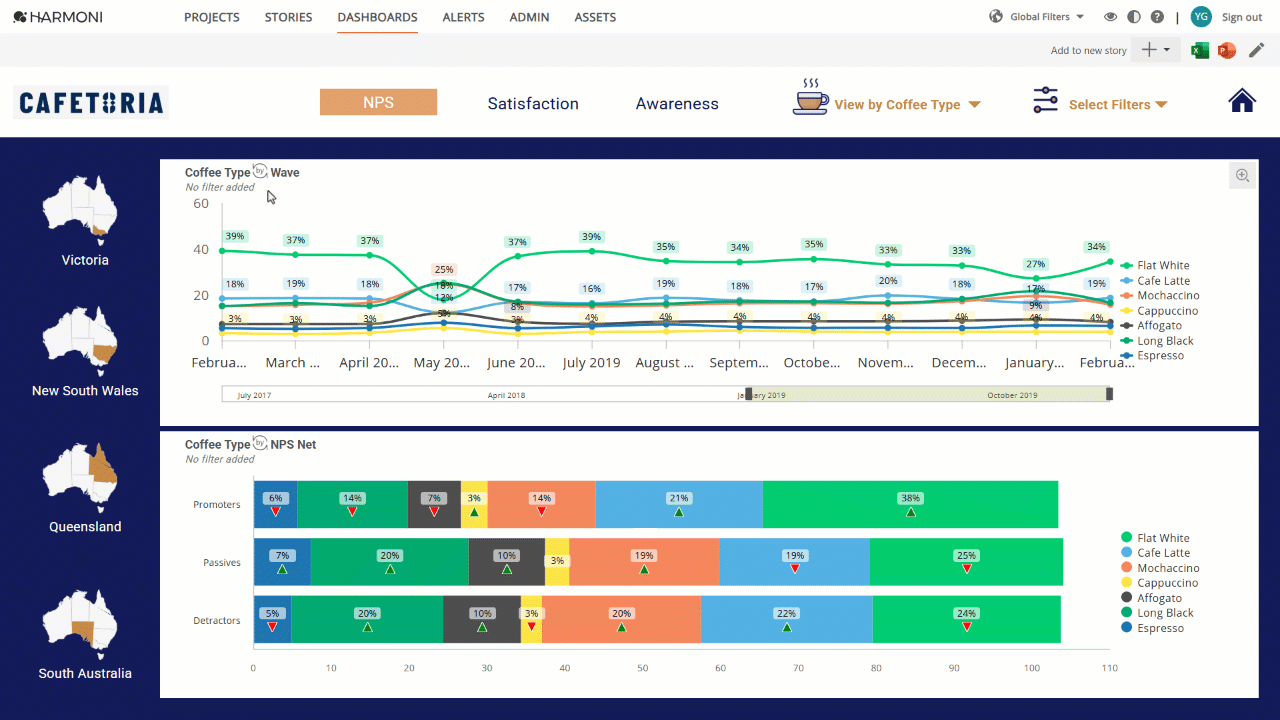Open the Projects menu
Image resolution: width=1280 pixels, height=720 pixels.
212,17
